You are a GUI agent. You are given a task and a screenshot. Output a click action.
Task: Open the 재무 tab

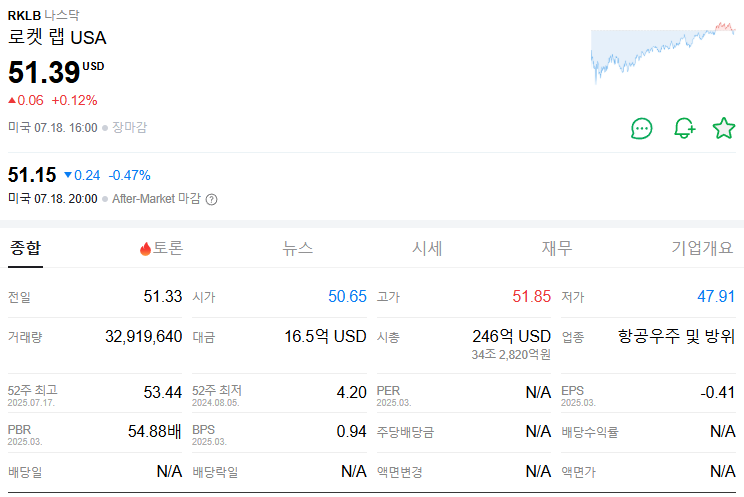click(x=557, y=248)
